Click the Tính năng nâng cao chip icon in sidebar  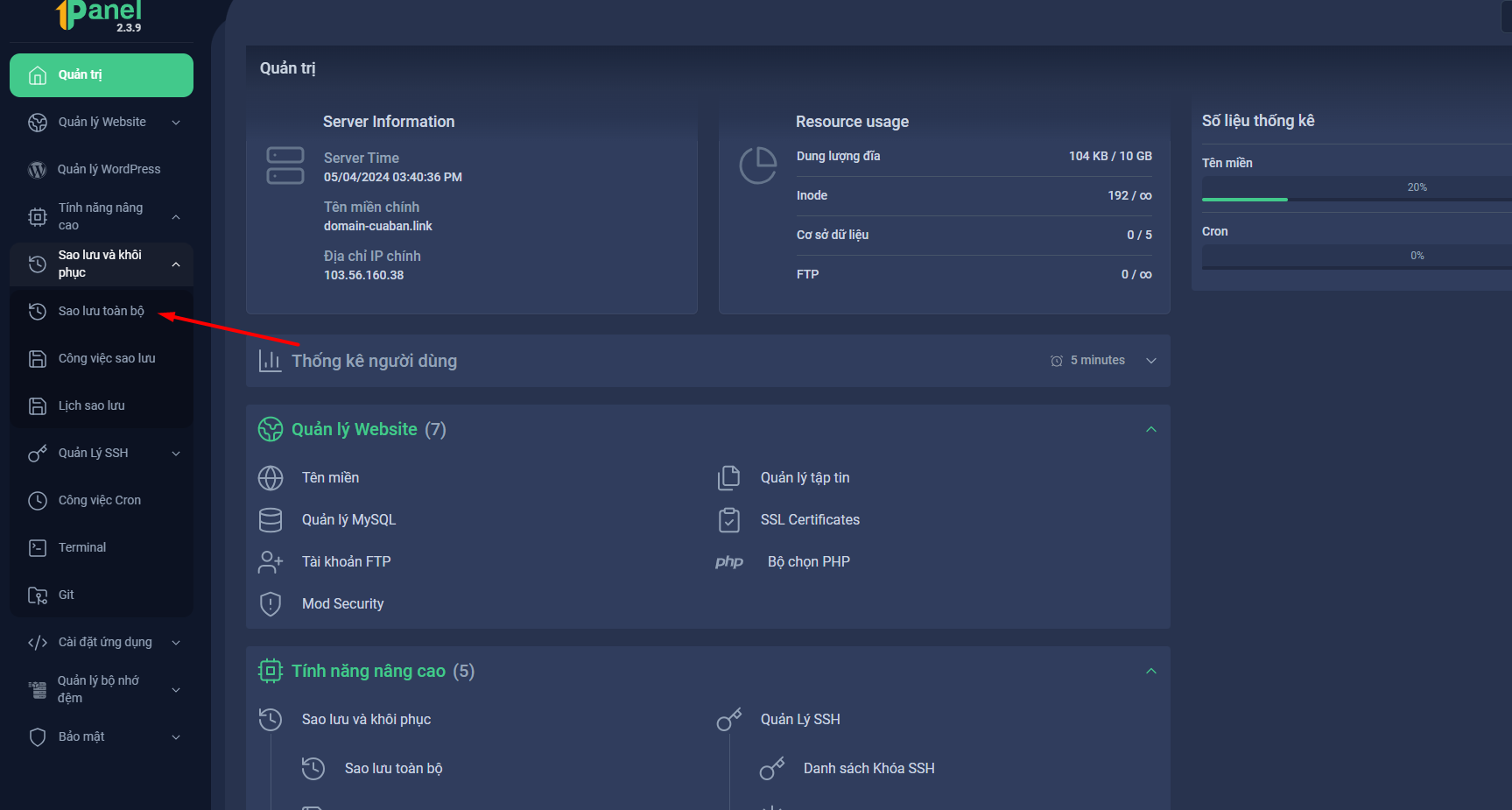pos(38,217)
